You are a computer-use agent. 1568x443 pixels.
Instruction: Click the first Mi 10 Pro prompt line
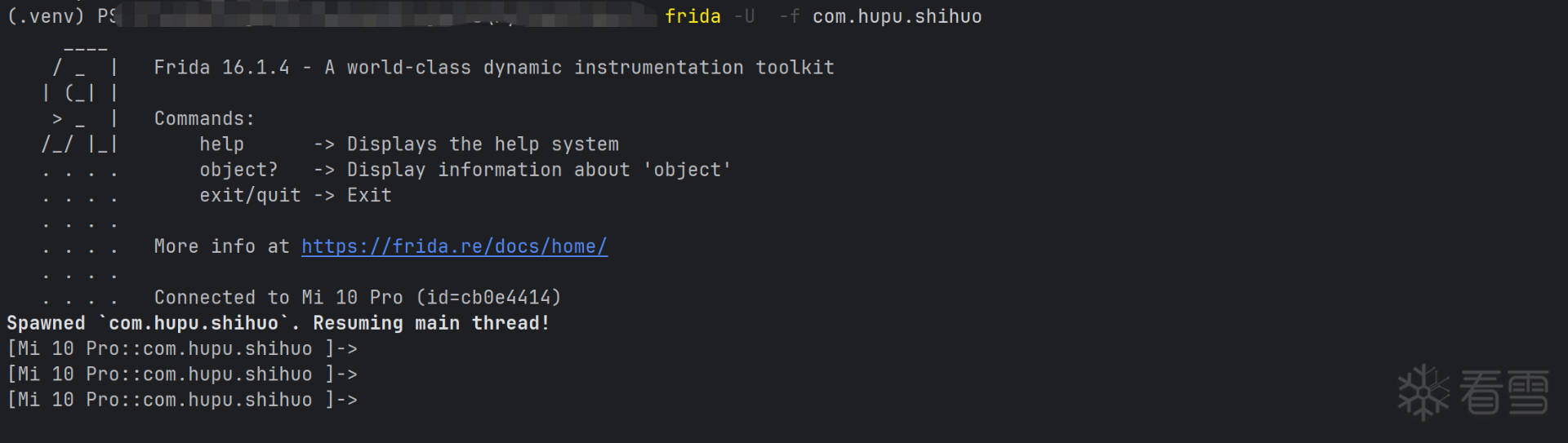181,349
